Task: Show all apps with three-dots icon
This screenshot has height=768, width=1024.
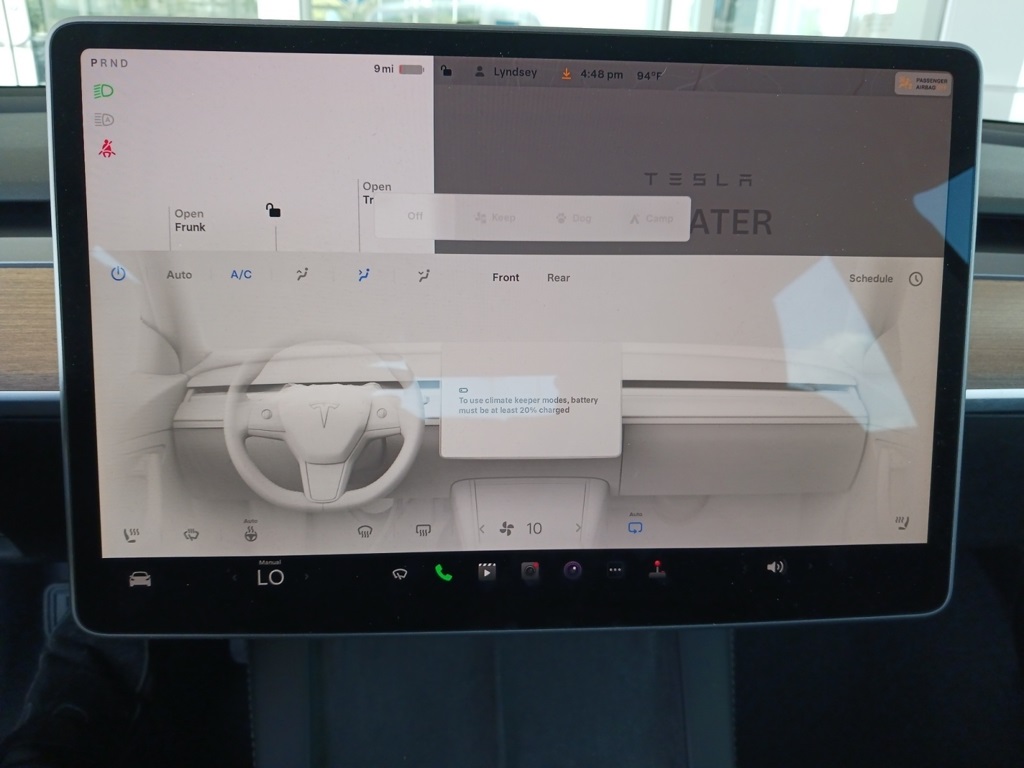Action: [615, 570]
